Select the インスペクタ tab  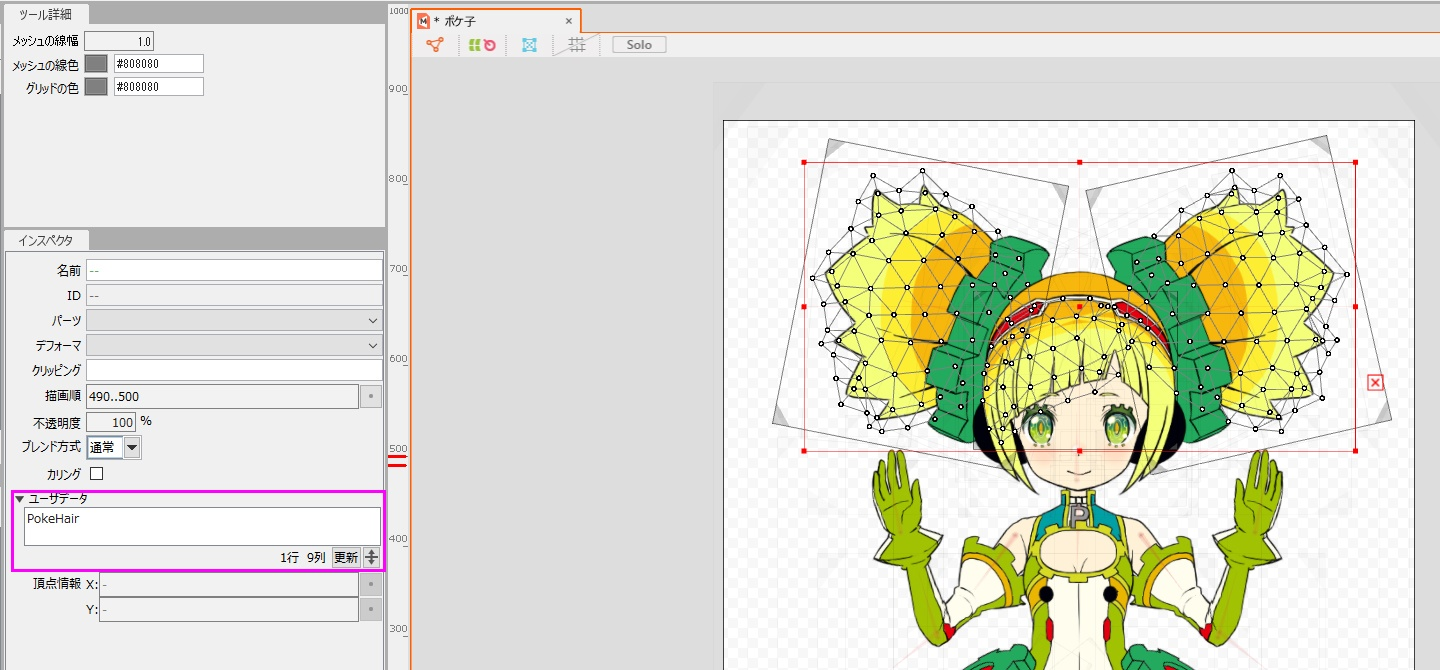(47, 240)
